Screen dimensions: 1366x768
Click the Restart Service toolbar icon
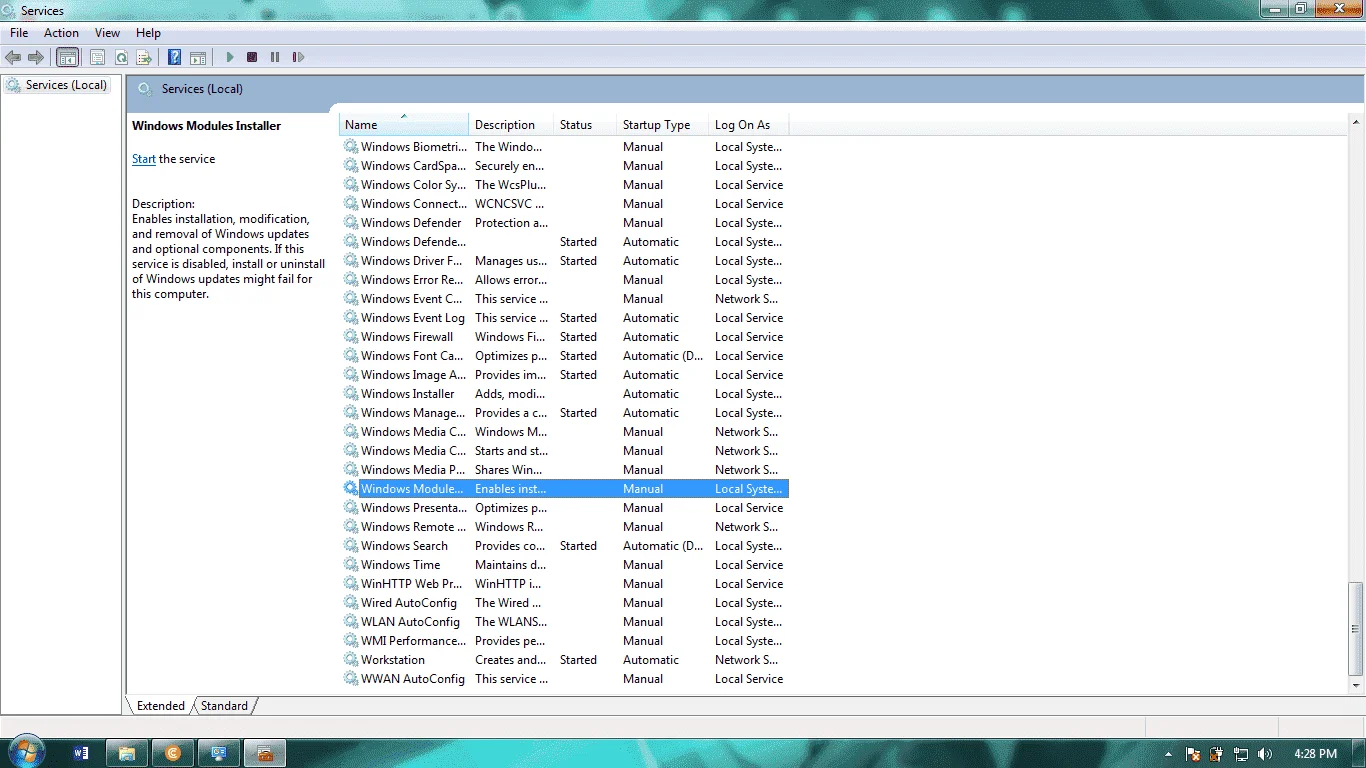(298, 58)
